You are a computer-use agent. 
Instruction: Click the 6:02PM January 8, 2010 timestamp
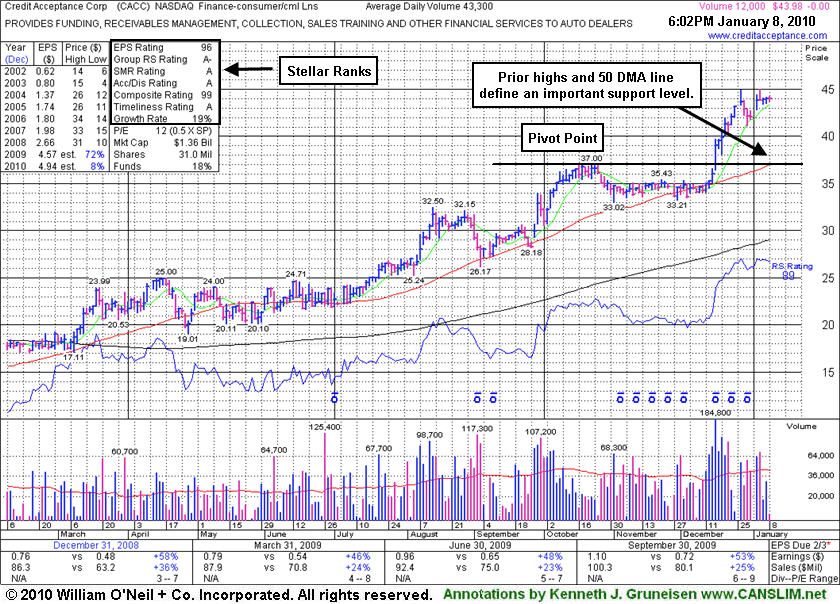tap(742, 21)
